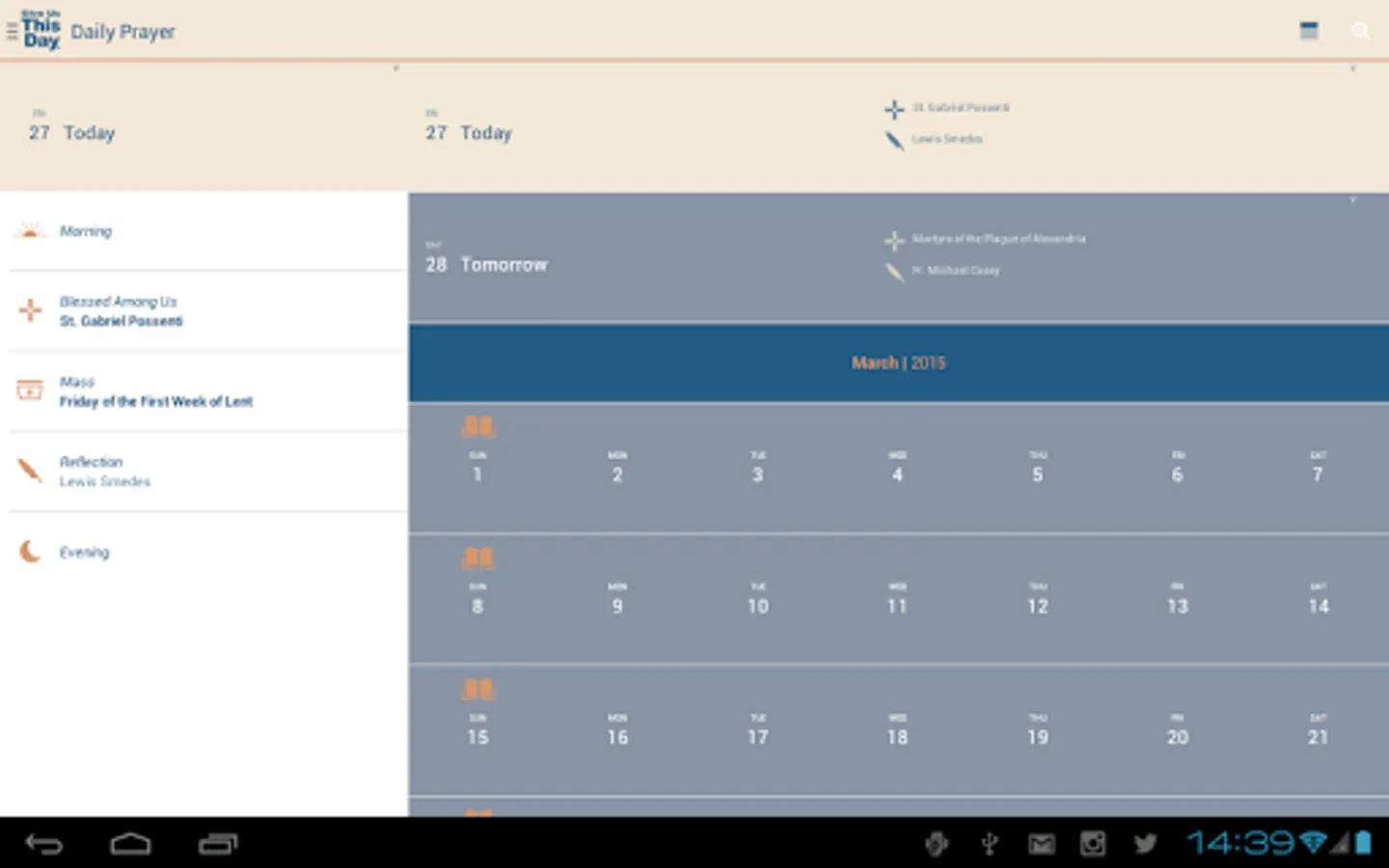Tap the Android debug notification icon
The height and width of the screenshot is (868, 1389).
(x=937, y=844)
